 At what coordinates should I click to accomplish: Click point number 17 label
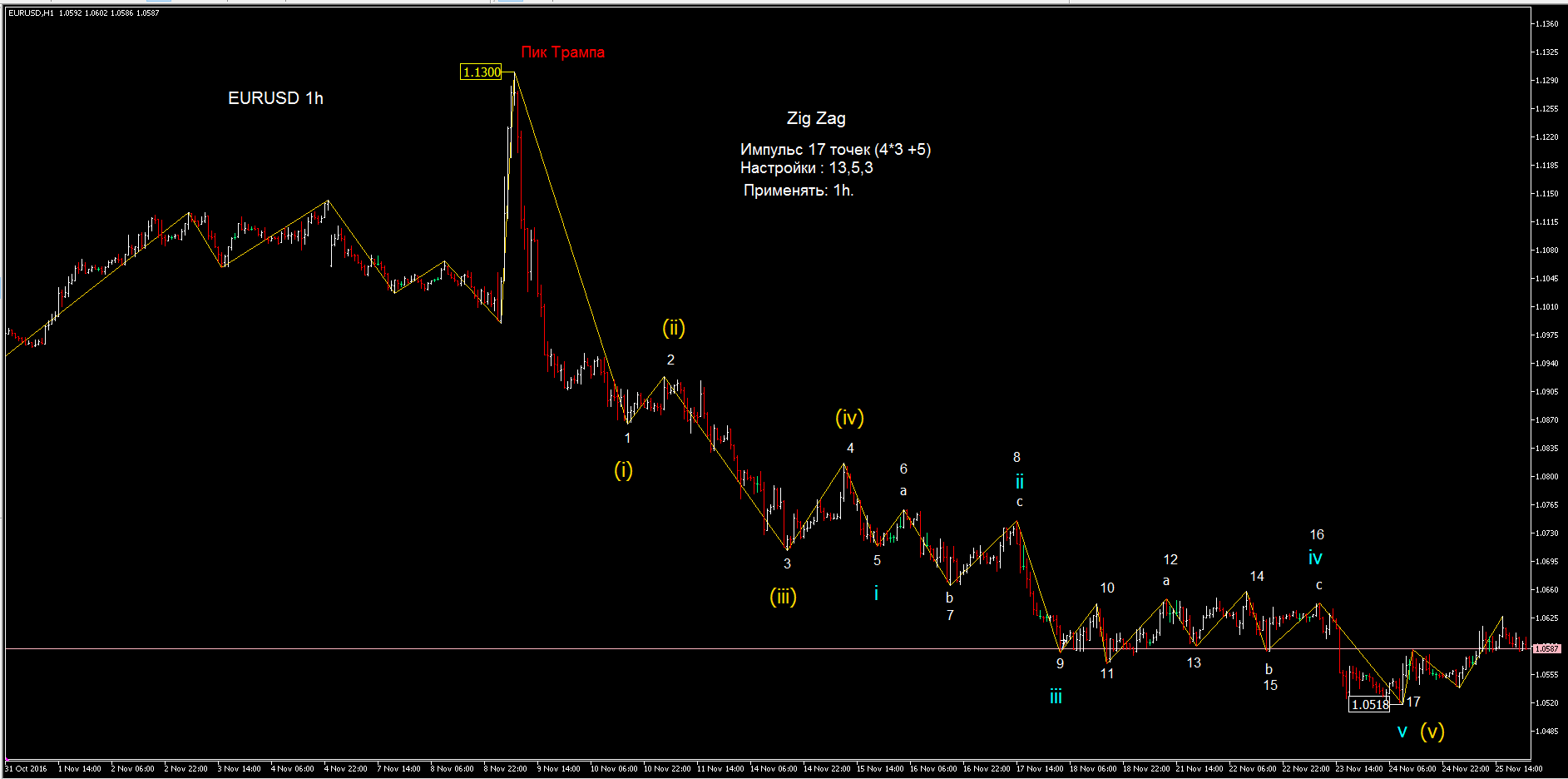click(1413, 702)
